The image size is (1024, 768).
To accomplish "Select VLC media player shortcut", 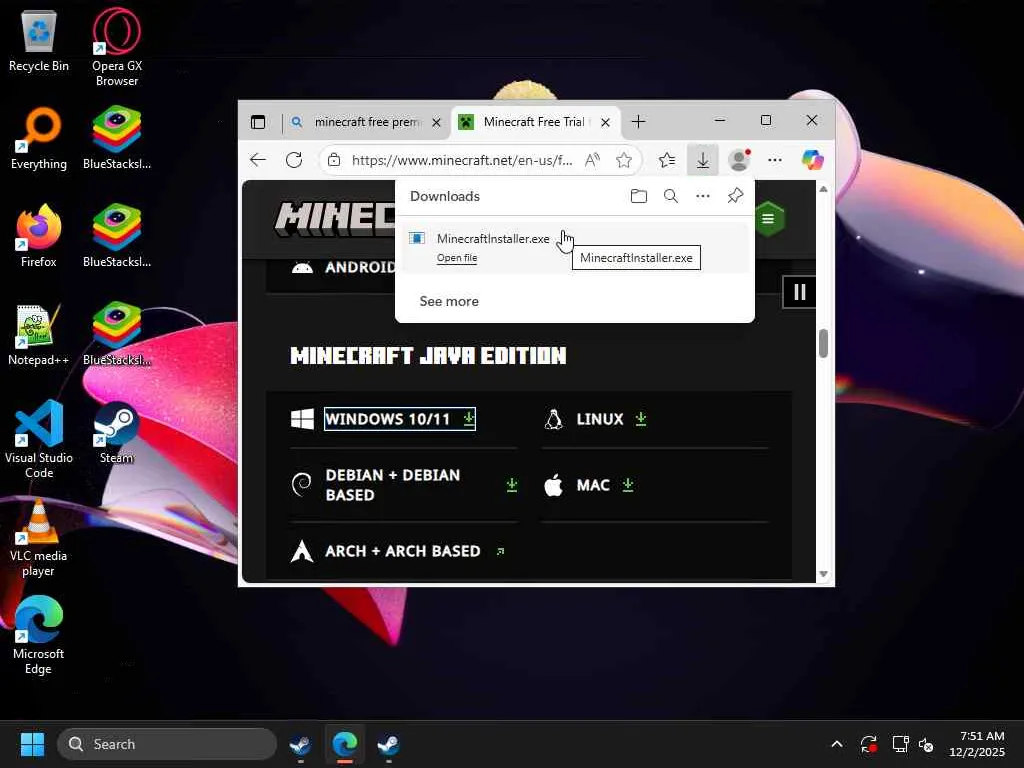I will (39, 538).
